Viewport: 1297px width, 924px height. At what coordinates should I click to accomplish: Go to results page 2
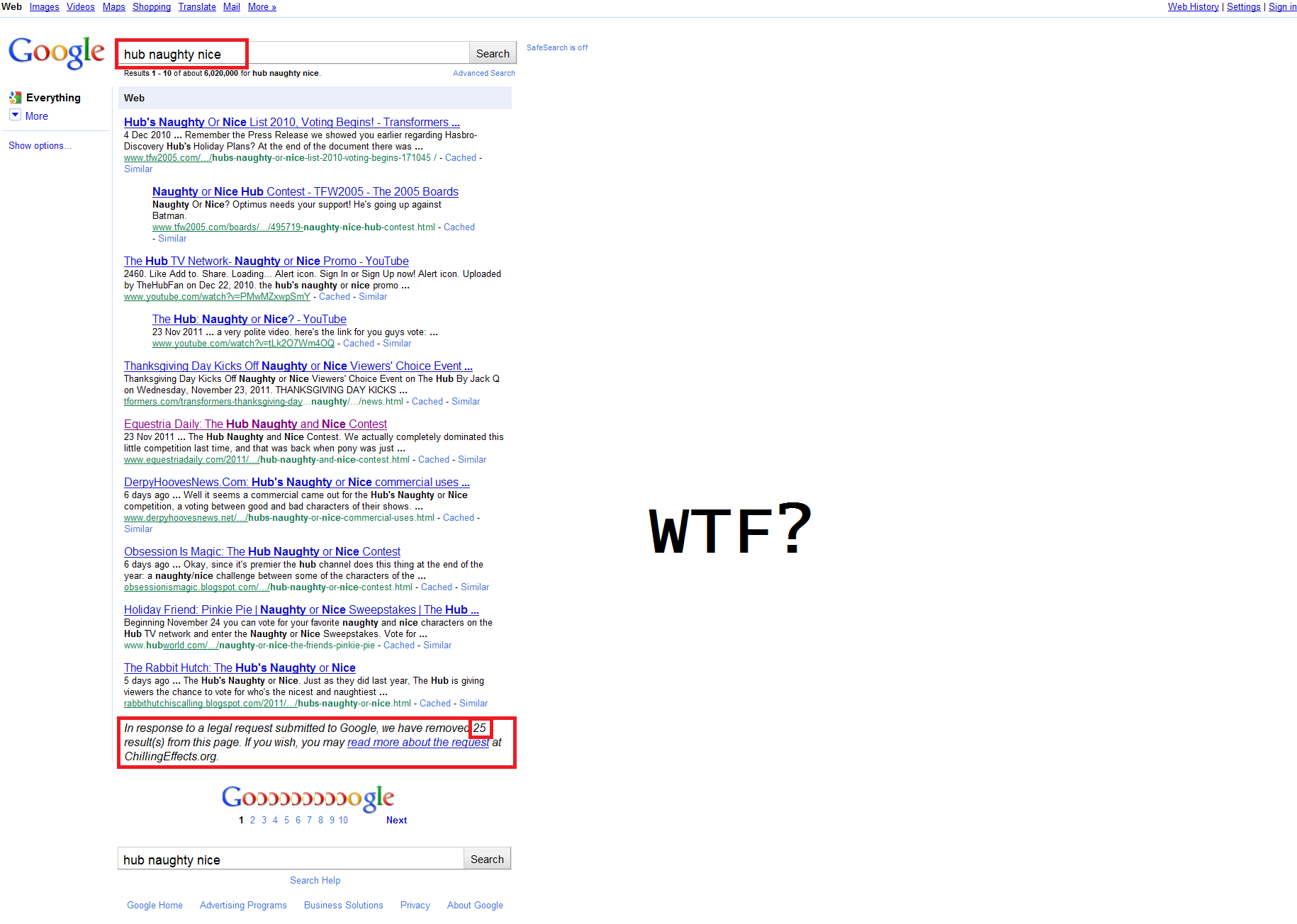tap(252, 821)
